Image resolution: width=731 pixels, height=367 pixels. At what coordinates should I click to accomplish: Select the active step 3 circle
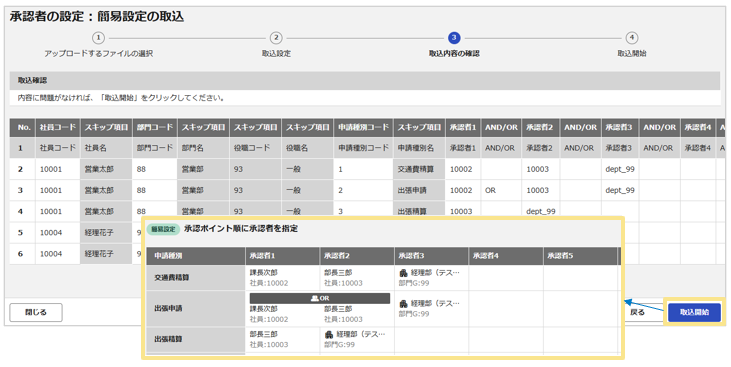(454, 38)
